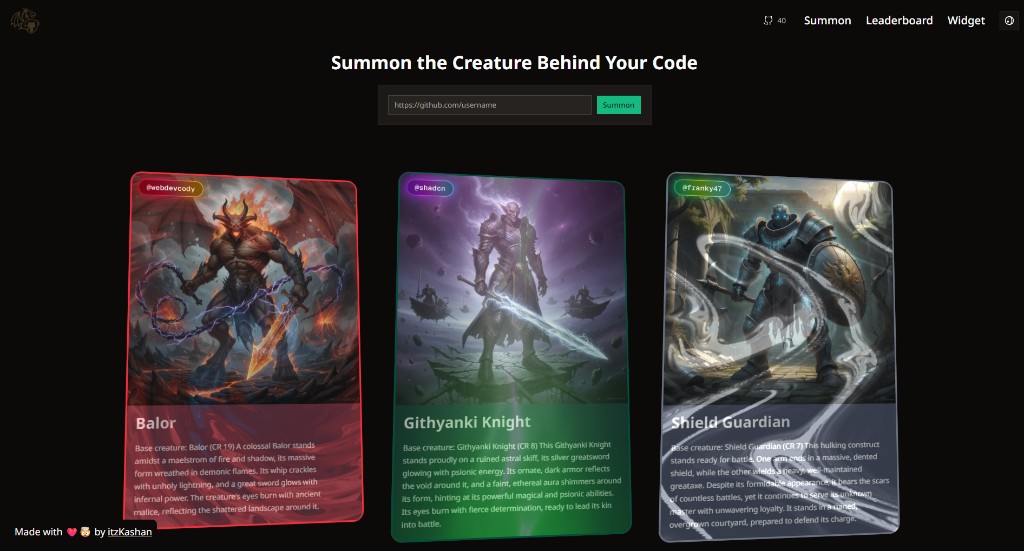Select the @franky47 badge on the Shield Guardian card
The width and height of the screenshot is (1024, 551).
point(702,188)
